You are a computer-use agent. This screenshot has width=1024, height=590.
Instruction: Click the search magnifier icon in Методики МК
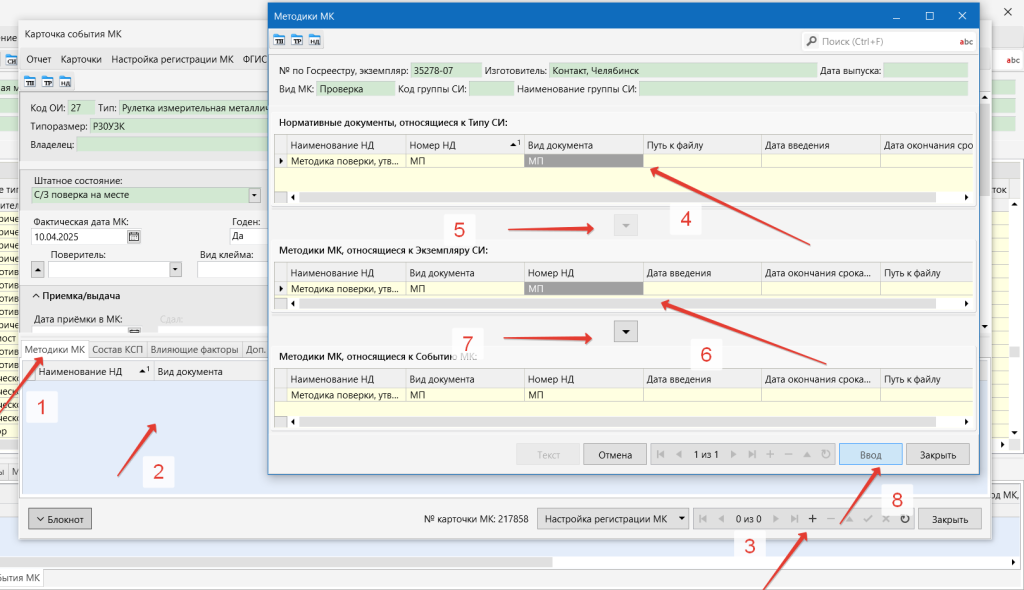click(811, 41)
